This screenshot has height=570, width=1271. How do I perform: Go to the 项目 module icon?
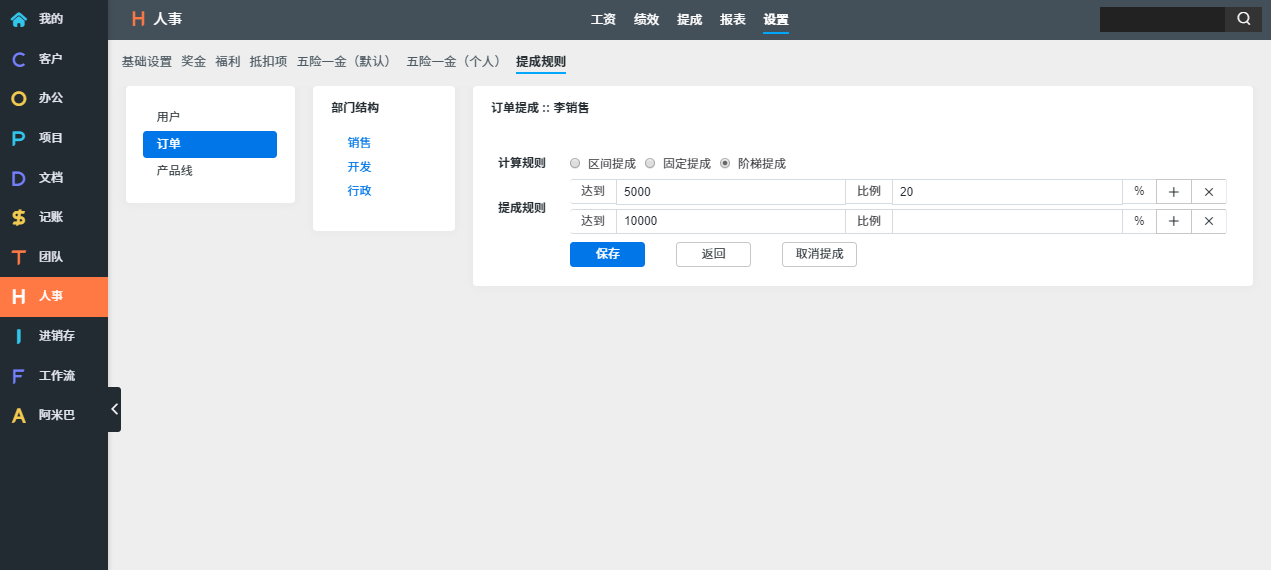19,138
